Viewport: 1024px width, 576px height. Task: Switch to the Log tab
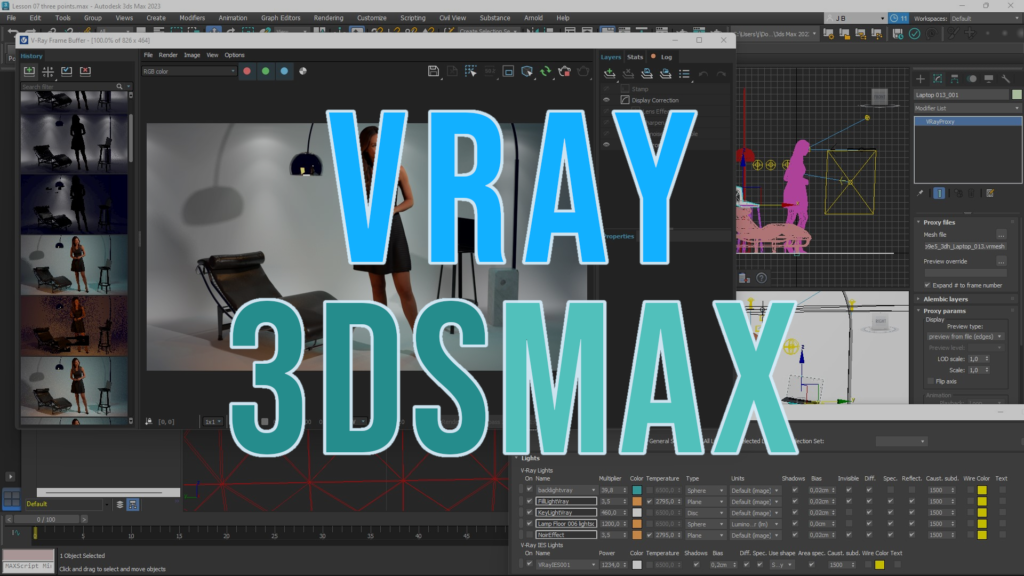click(x=666, y=57)
